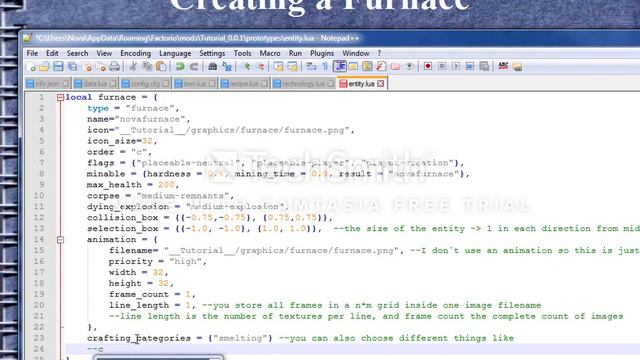Viewport: 640px width, 360px height.
Task: Click the "novafurnace" name string on line 3
Action: 150,119
